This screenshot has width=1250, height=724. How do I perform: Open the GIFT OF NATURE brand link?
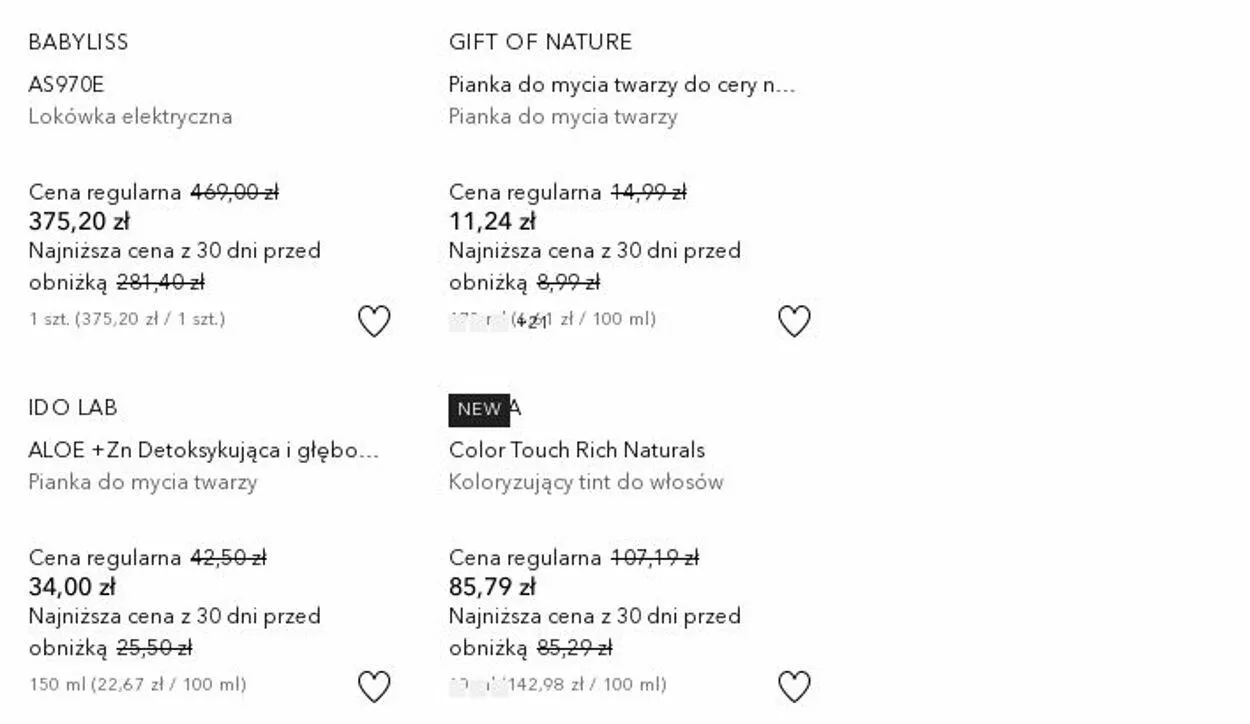pos(540,42)
